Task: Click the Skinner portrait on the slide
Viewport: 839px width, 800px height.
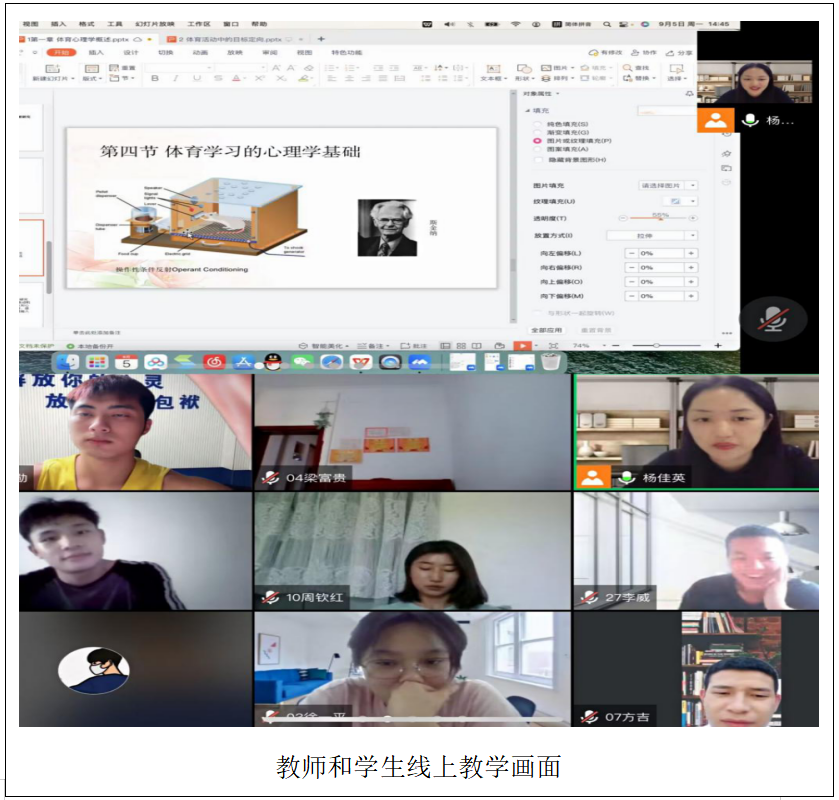Action: 386,228
